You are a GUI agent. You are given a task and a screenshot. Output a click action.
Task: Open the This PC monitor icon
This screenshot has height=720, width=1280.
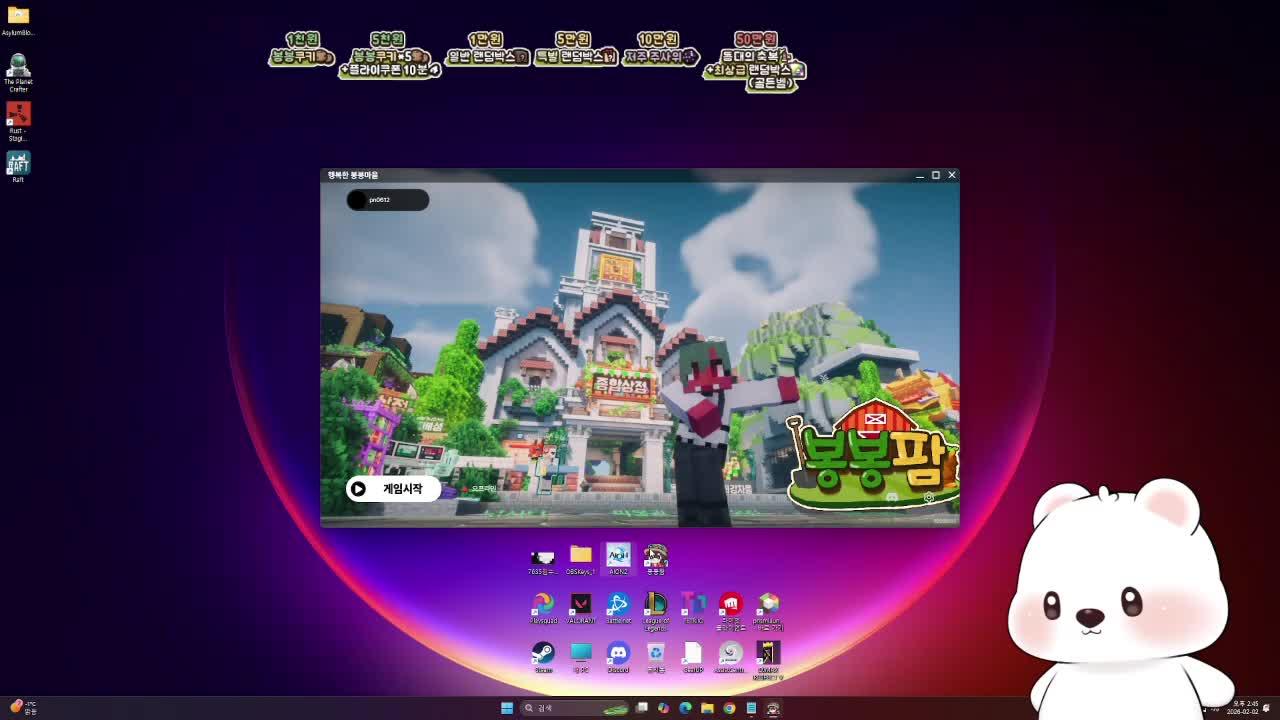581,657
